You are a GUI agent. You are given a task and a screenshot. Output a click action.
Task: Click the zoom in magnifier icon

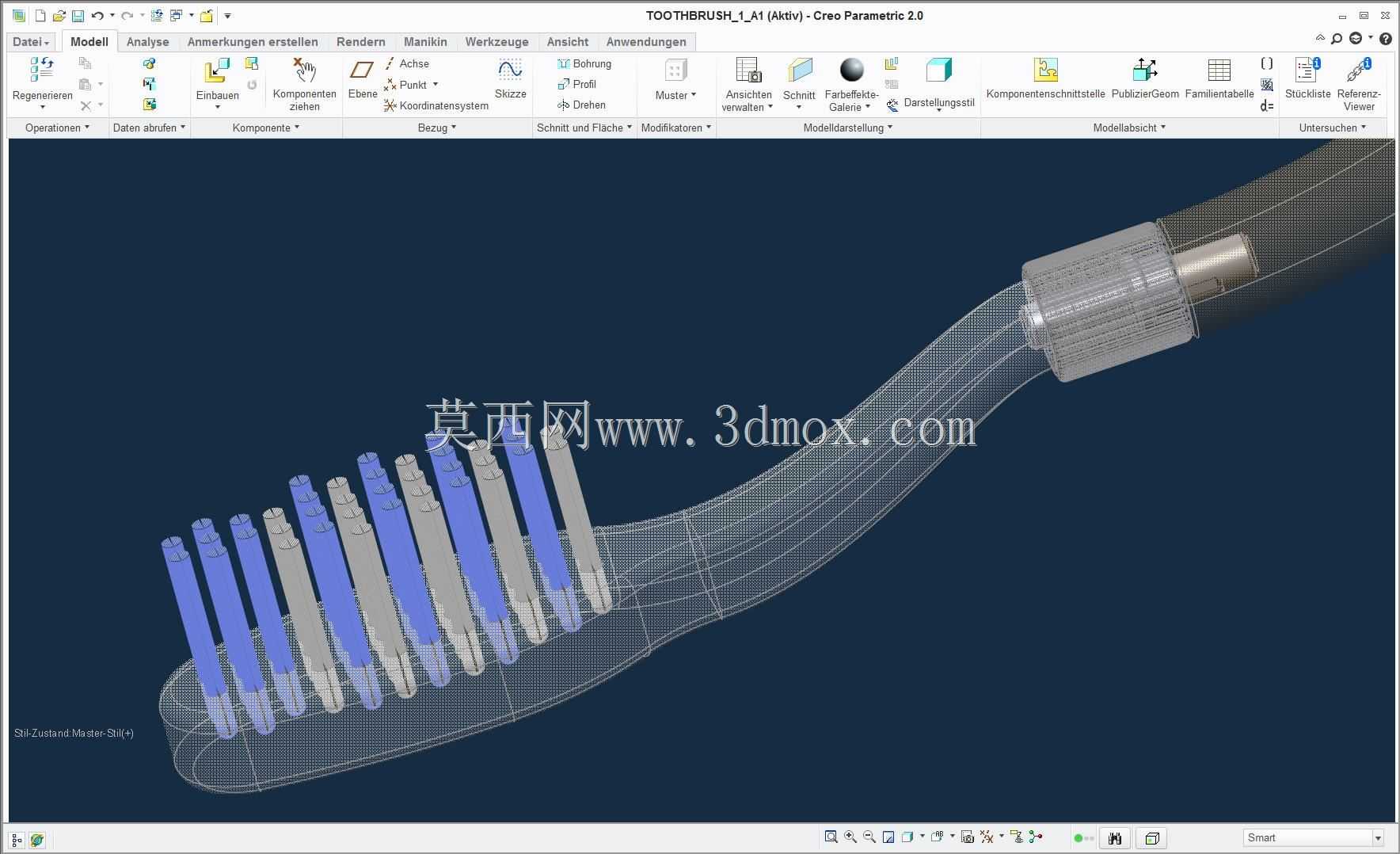850,837
